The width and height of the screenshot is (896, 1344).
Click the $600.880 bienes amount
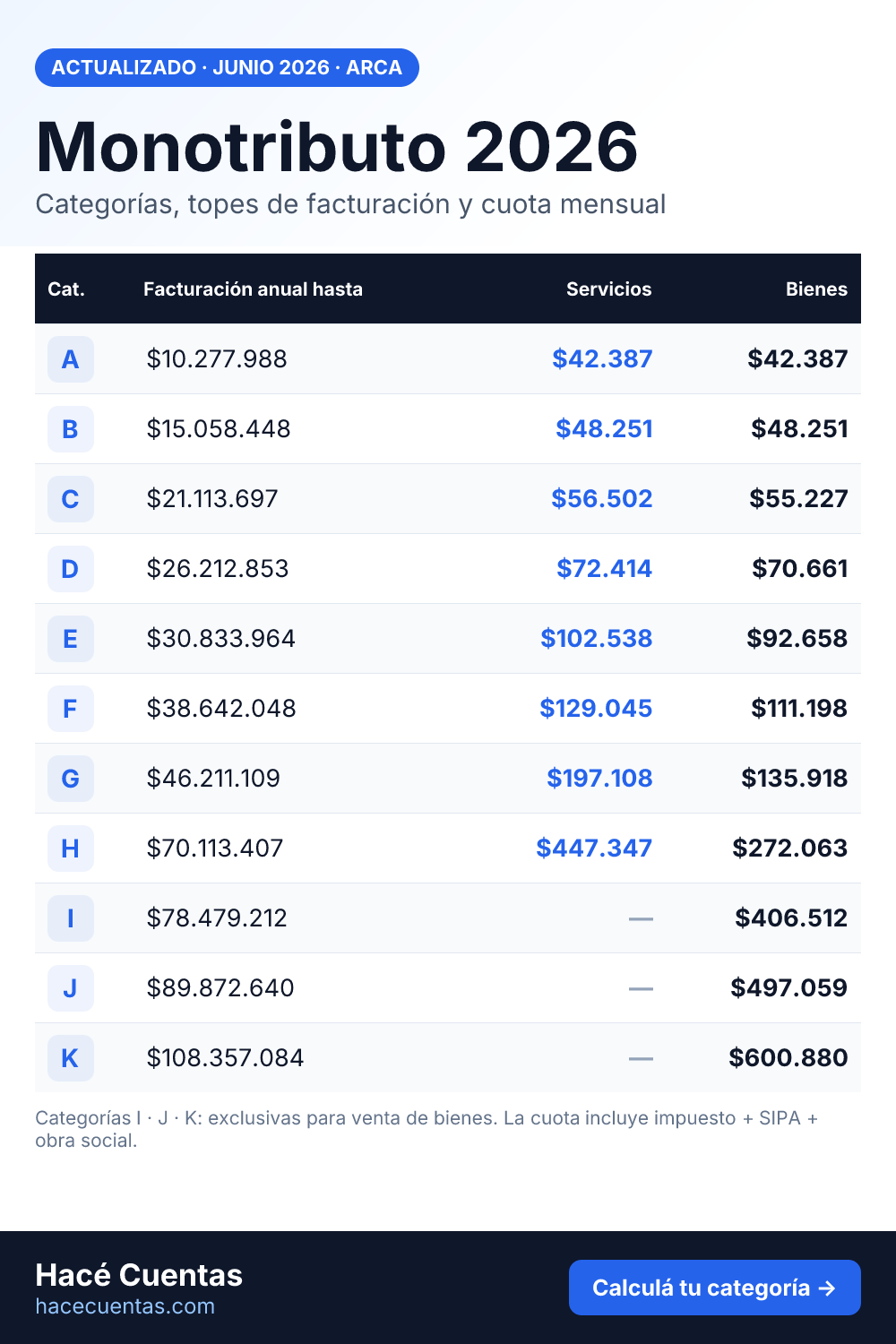pyautogui.click(x=788, y=1057)
